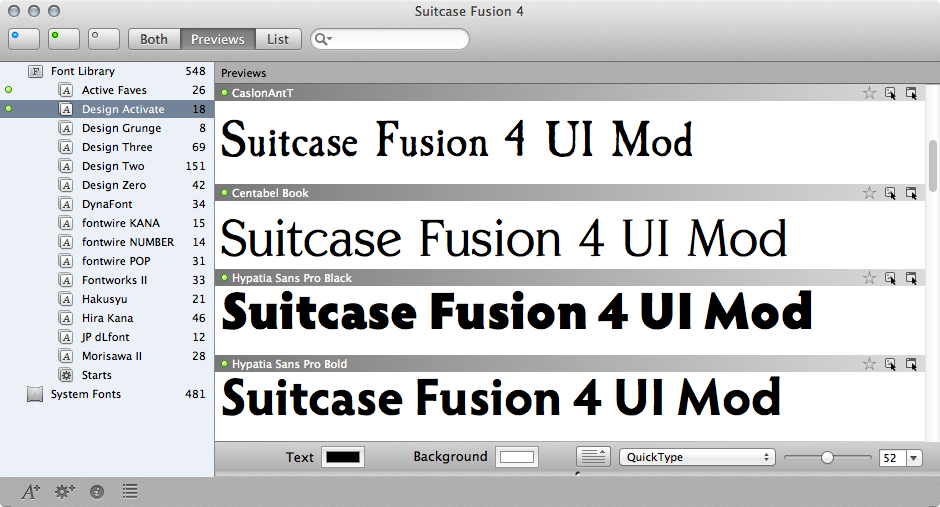The height and width of the screenshot is (507, 940).
Task: Click the Starts smart set gear icon
Action: [66, 375]
